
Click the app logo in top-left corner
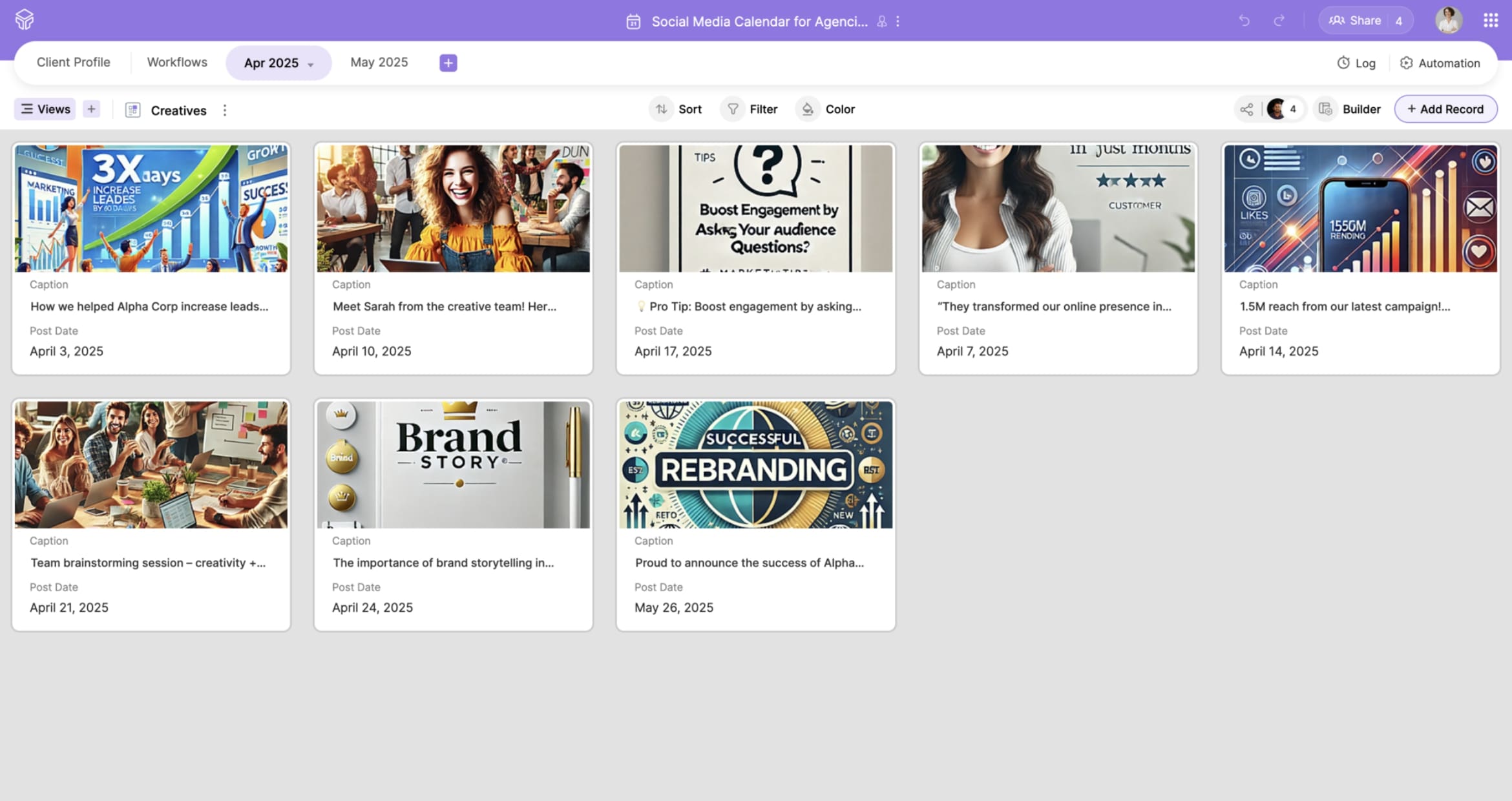pos(25,19)
